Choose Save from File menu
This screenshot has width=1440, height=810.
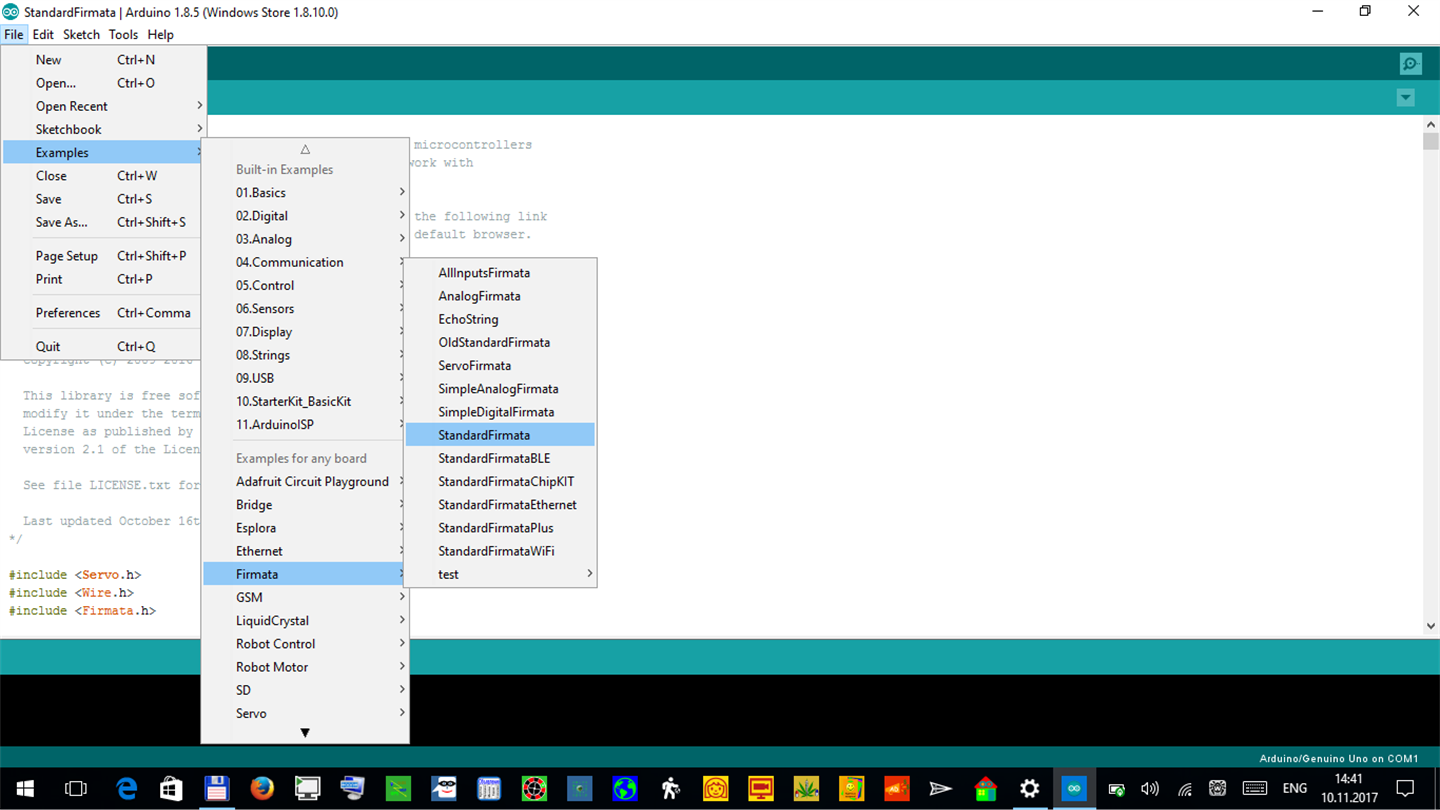point(104,199)
